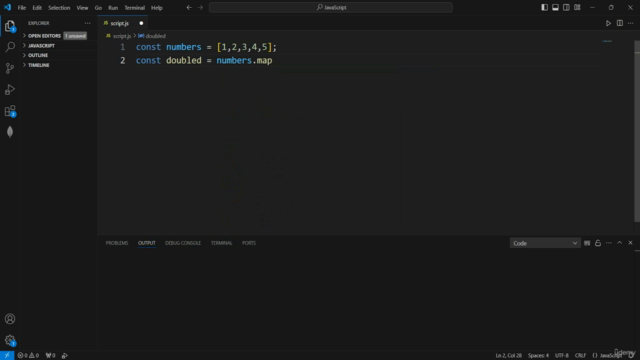Go forward with the navigation arrow

[x=200, y=7]
